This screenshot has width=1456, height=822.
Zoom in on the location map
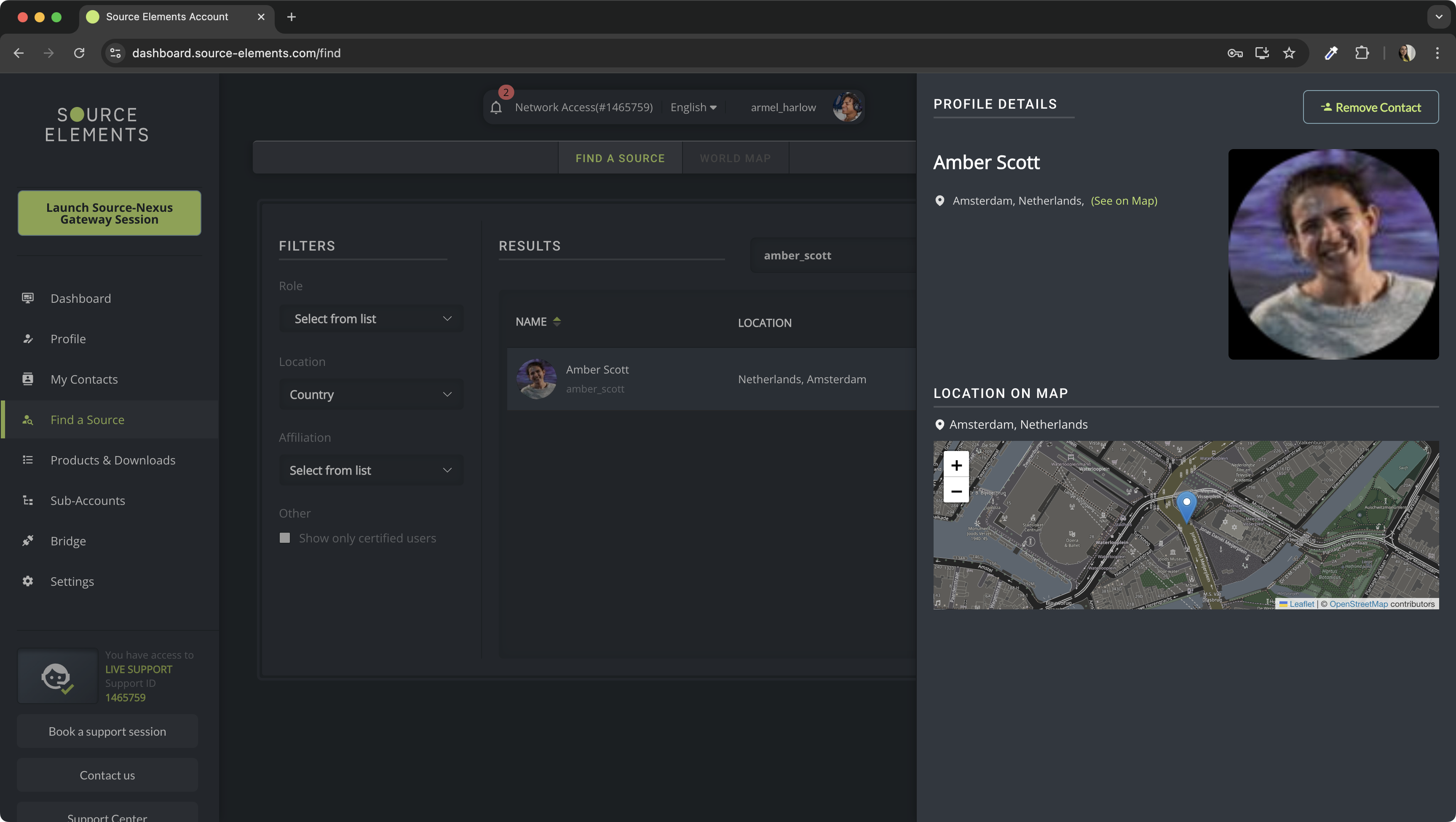(x=956, y=465)
